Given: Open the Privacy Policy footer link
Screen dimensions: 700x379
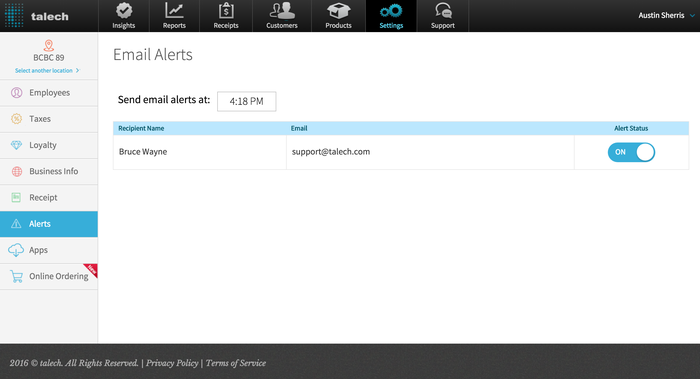Looking at the screenshot, I should pyautogui.click(x=172, y=363).
